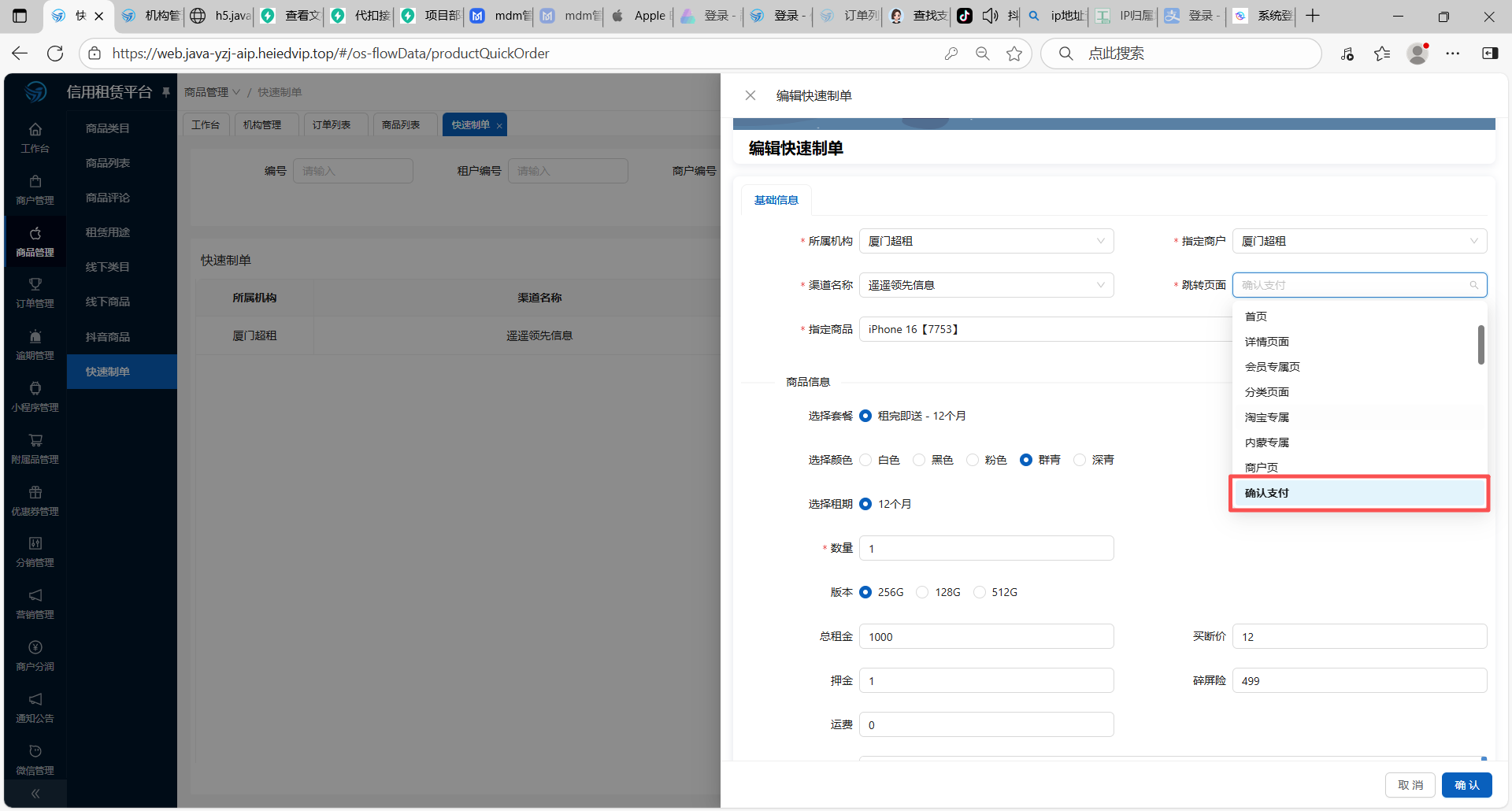Screen dimensions: 1512x811
Task: Switch to the 订单列表 tab
Action: (x=332, y=125)
